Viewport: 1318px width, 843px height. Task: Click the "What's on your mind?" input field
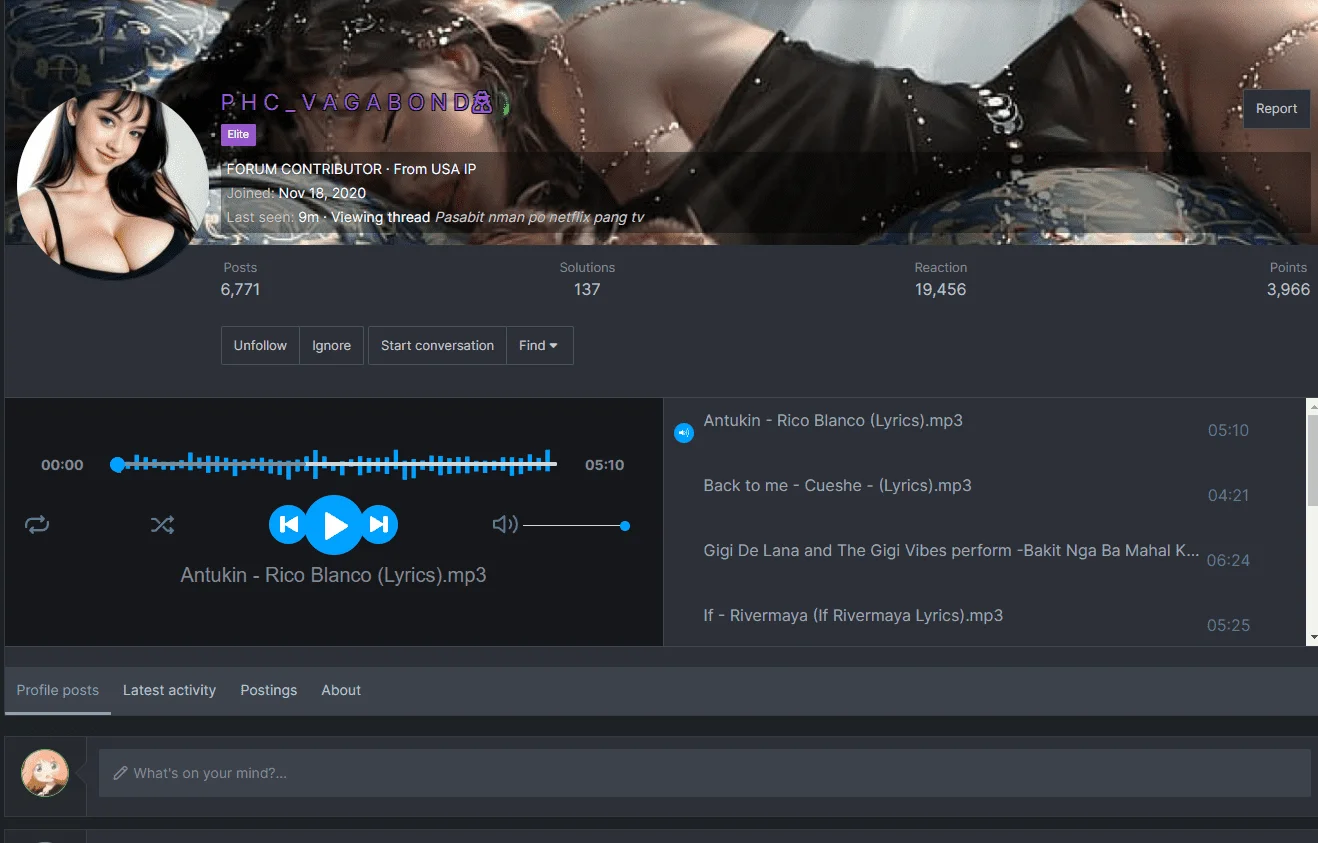point(704,773)
